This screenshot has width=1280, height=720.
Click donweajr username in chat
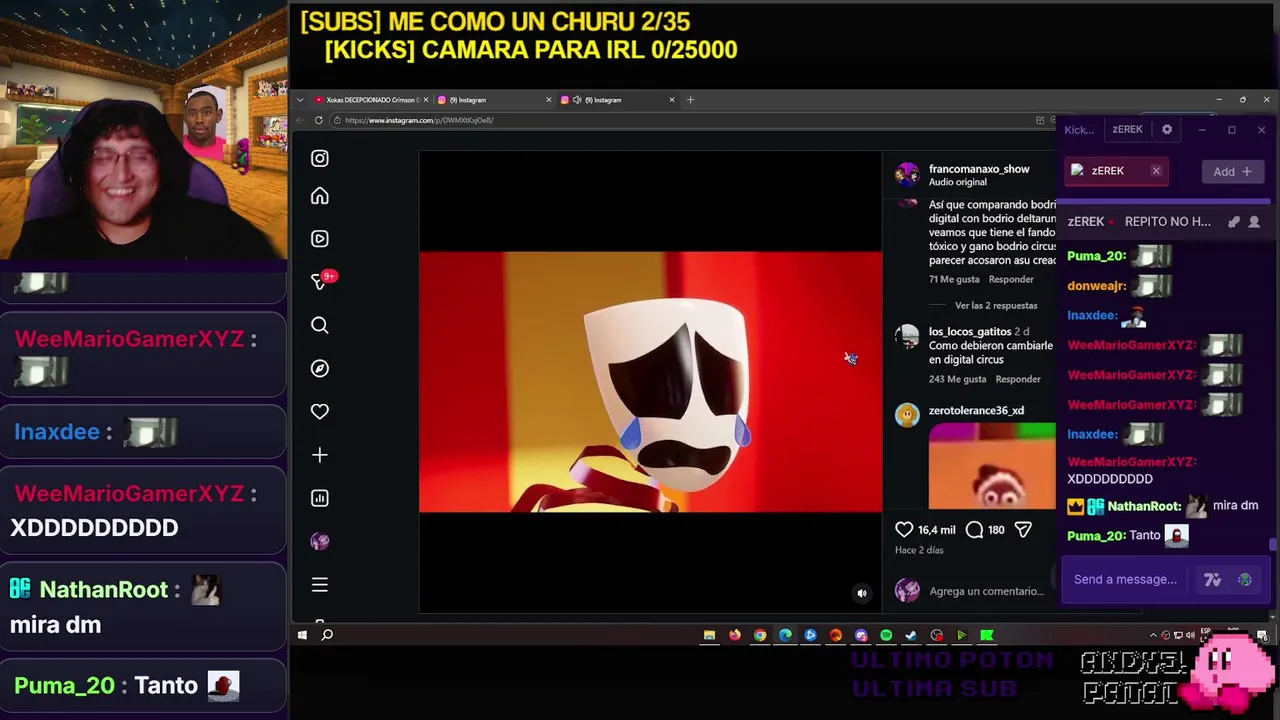(x=1097, y=286)
